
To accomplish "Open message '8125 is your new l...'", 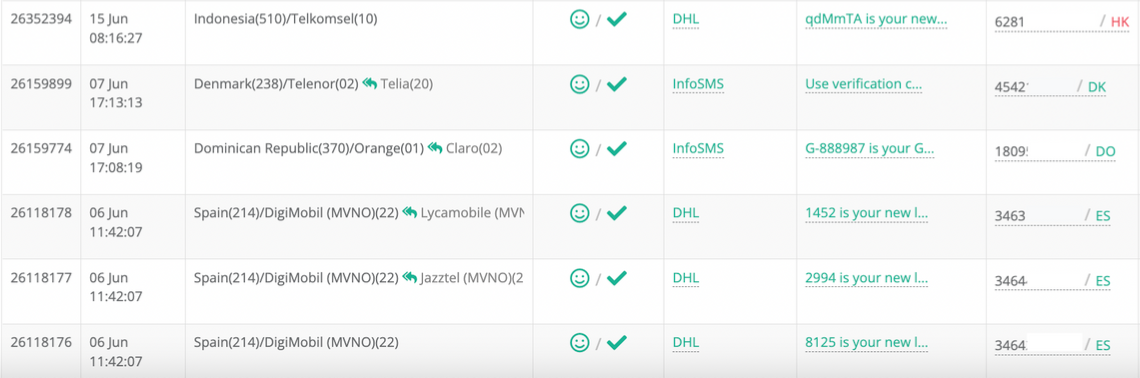I will click(867, 342).
